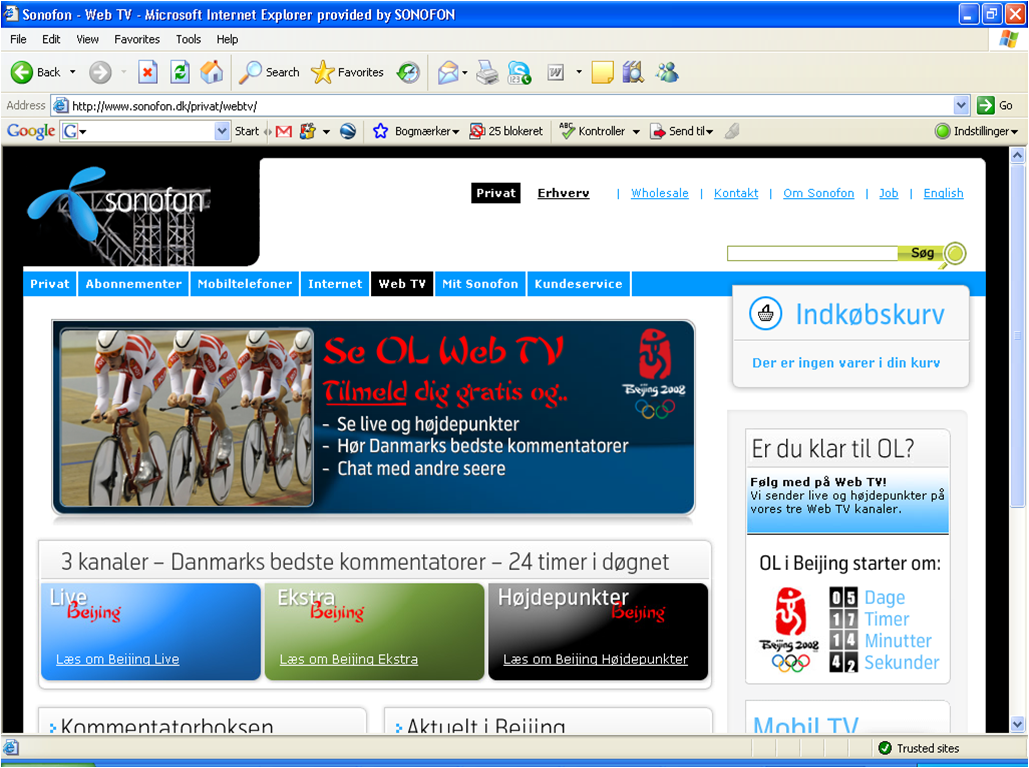Viewport: 1029px width, 768px height.
Task: Click the page scrollbar down arrow
Action: (1017, 725)
